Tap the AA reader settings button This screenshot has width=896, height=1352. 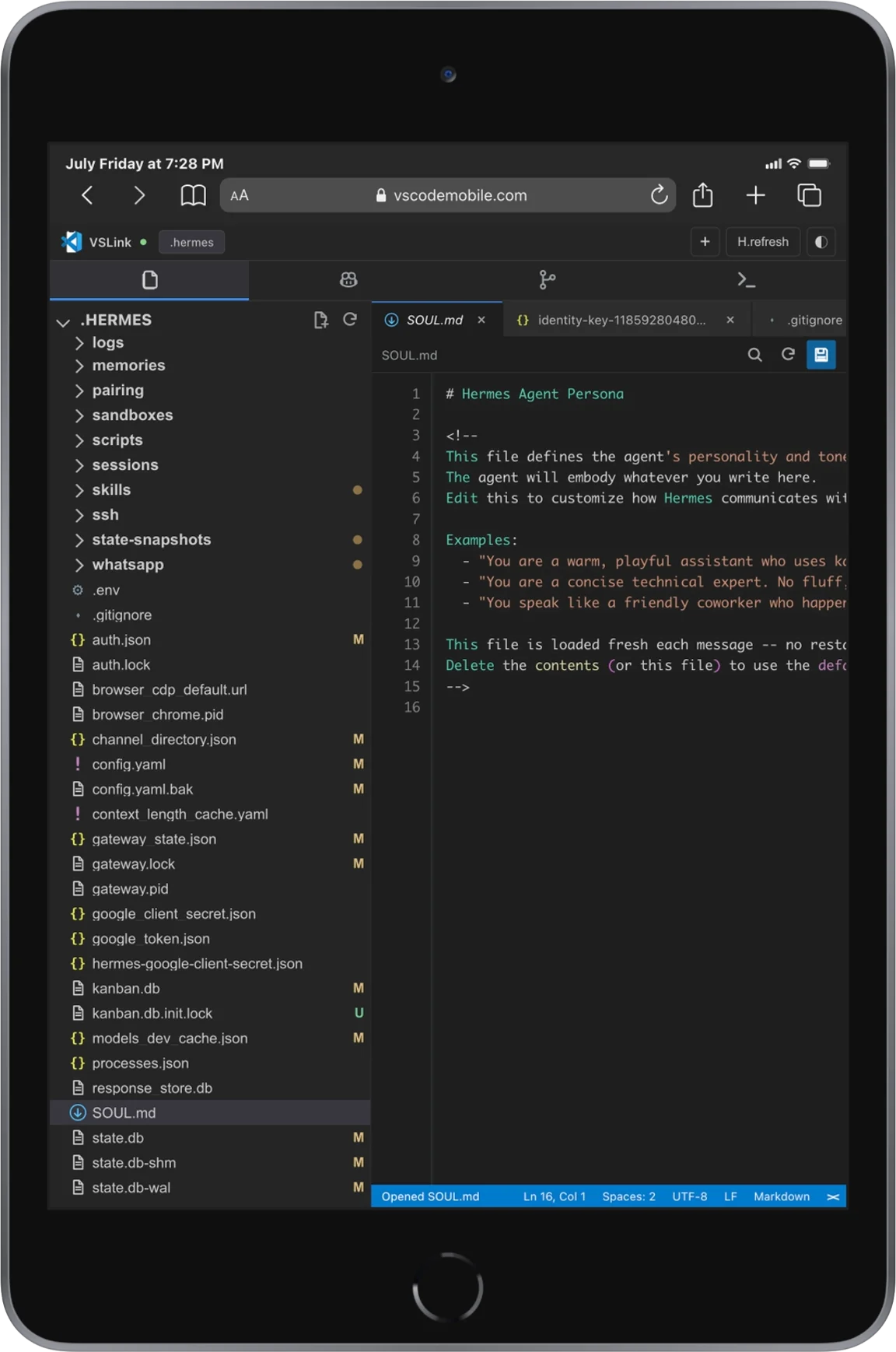coord(240,196)
